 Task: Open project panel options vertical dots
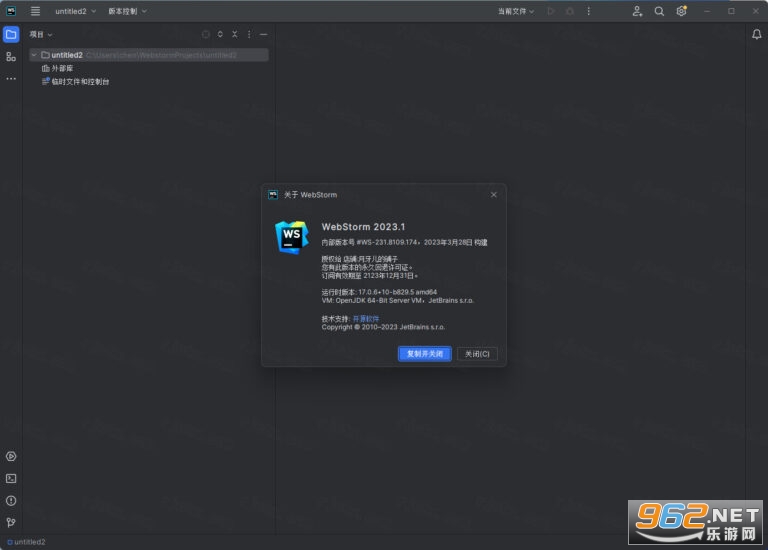coord(249,34)
